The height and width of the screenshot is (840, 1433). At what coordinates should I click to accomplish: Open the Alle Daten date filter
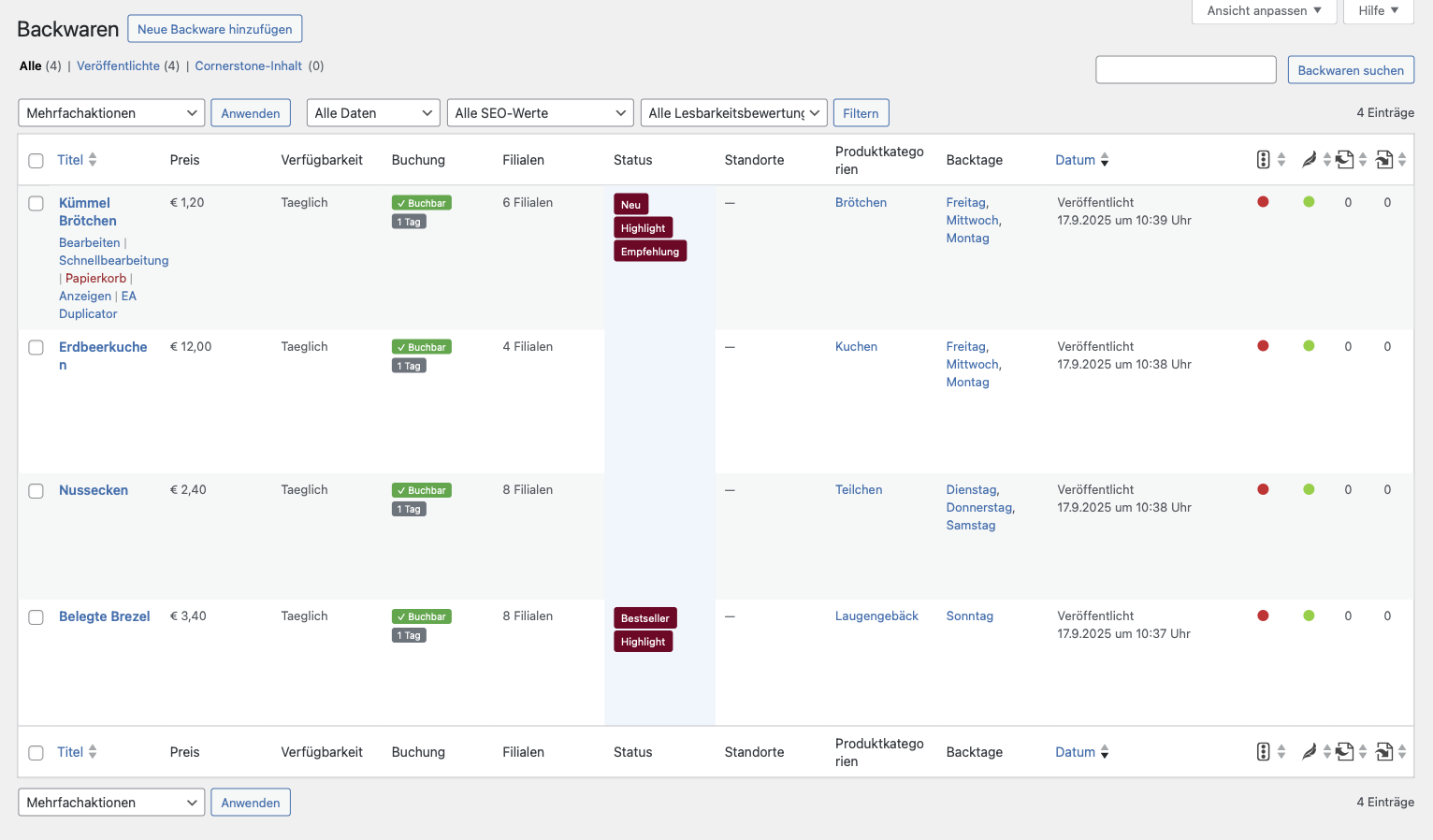[x=373, y=113]
